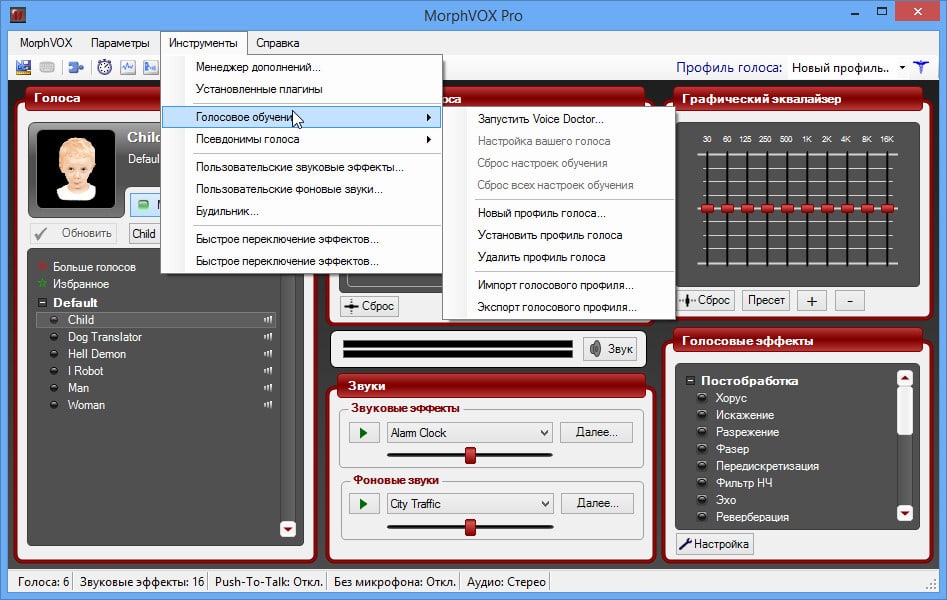
Task: Click Далее... next to Alarm Clock
Action: [x=596, y=433]
